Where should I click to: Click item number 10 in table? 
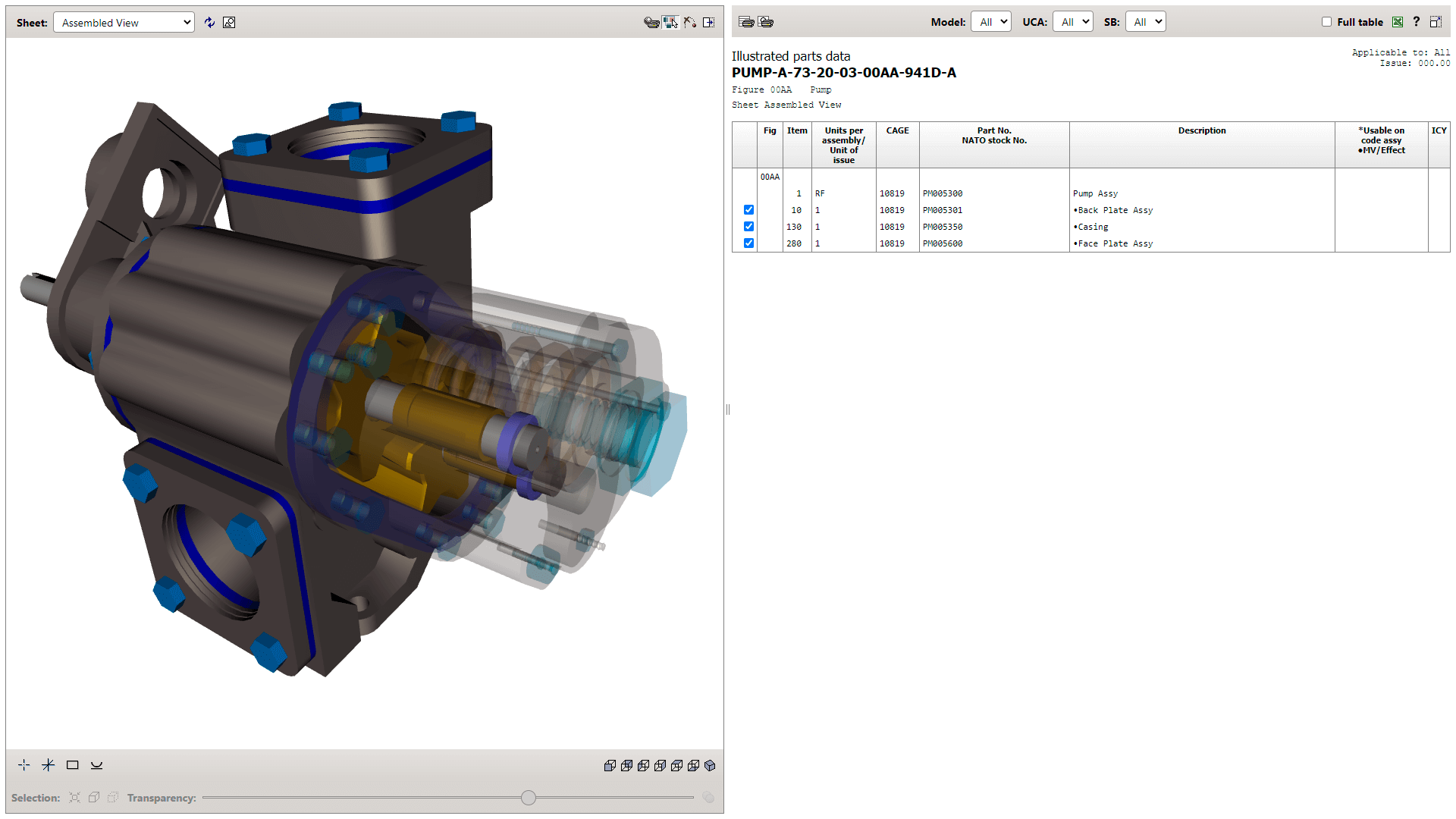796,210
